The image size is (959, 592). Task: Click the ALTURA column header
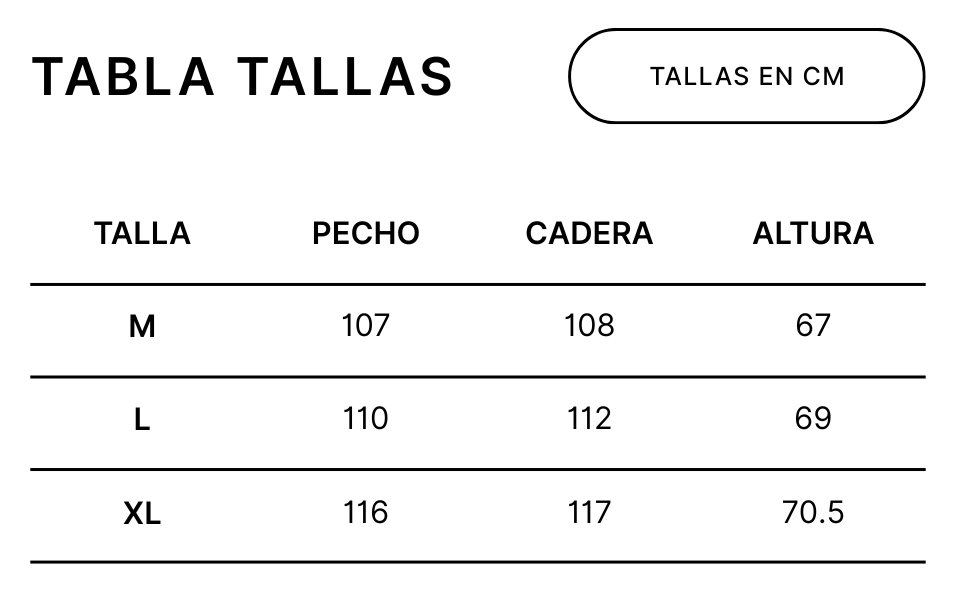click(x=812, y=234)
